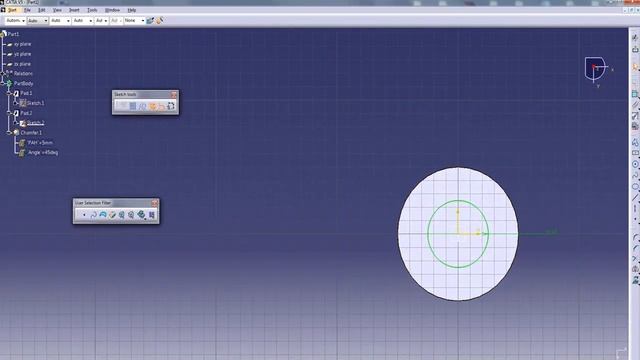Open the Start menu
This screenshot has width=640, height=360.
(12, 10)
